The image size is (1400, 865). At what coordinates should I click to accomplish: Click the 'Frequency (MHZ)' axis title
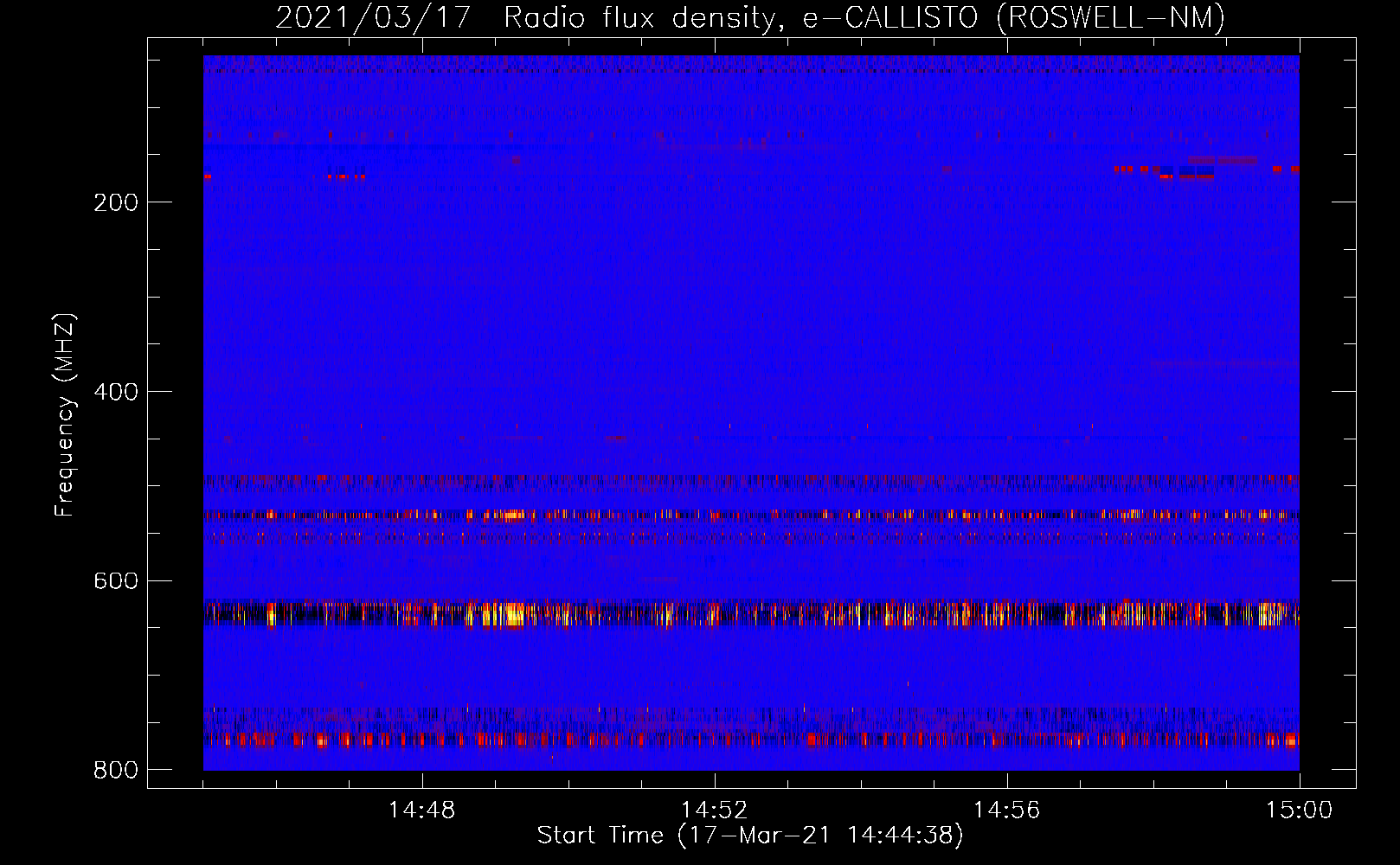(x=66, y=414)
